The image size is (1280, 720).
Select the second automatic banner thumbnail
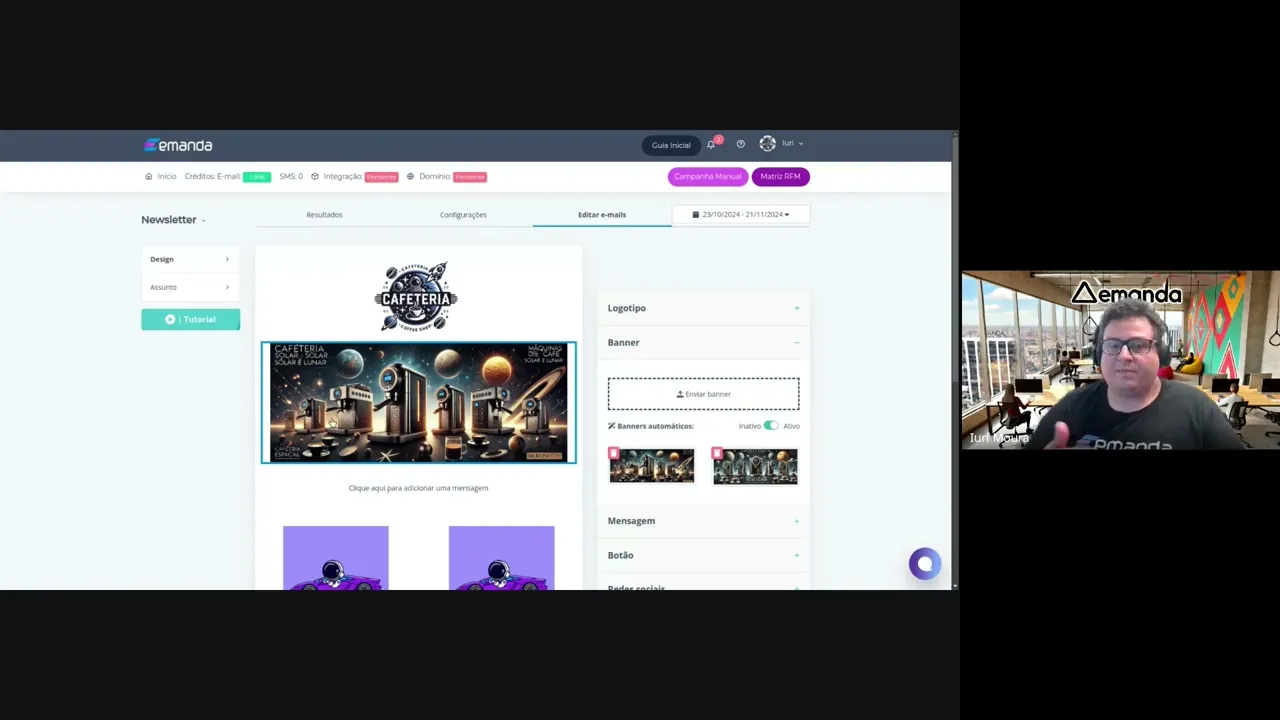tap(755, 466)
